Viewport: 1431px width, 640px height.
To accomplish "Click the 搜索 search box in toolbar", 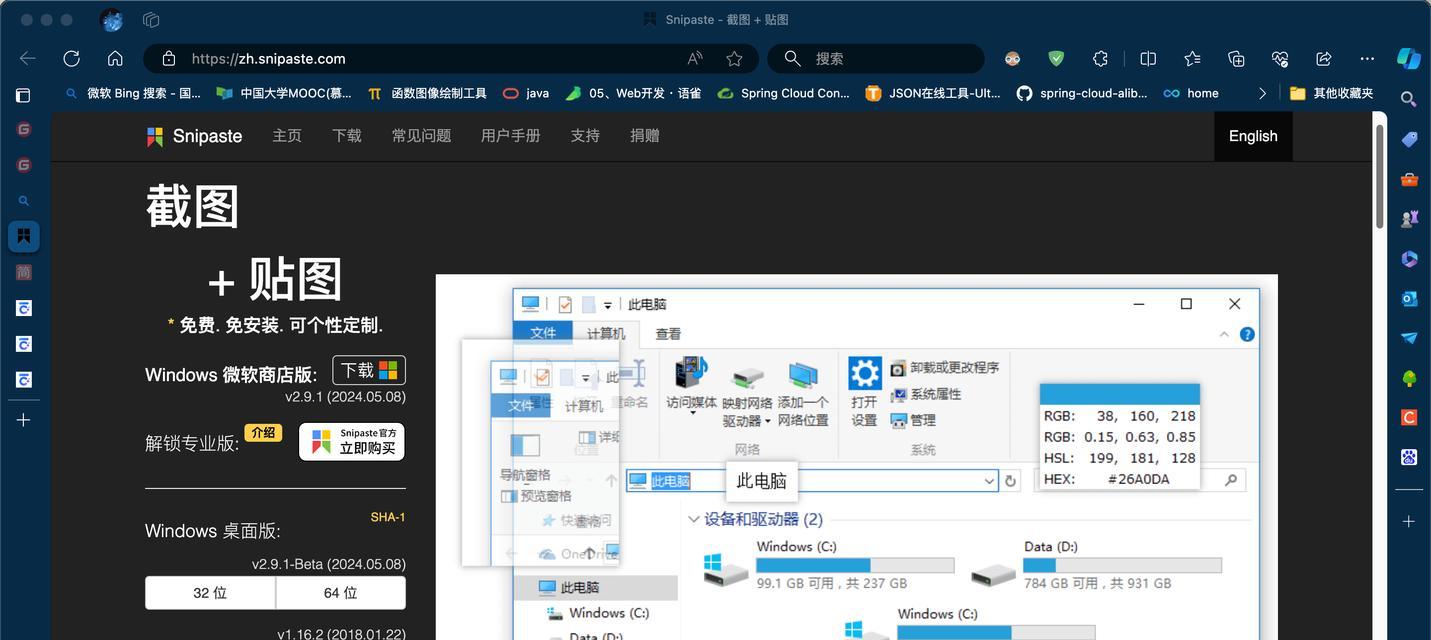I will click(x=876, y=59).
